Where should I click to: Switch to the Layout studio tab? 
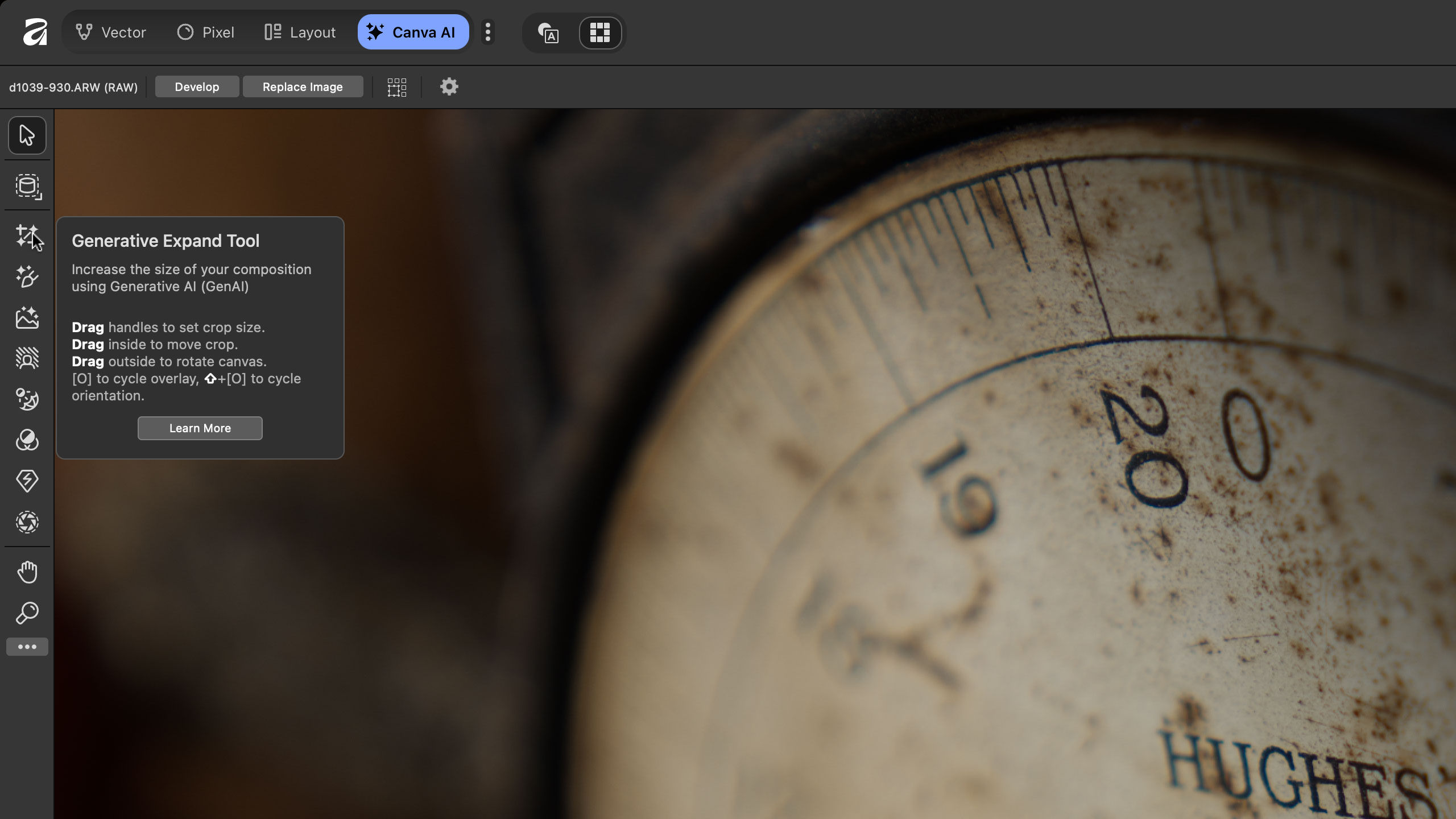(x=300, y=32)
